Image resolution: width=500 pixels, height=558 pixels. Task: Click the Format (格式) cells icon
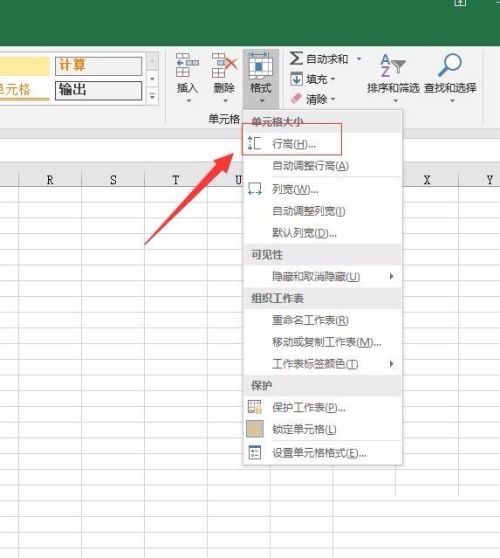tap(260, 65)
